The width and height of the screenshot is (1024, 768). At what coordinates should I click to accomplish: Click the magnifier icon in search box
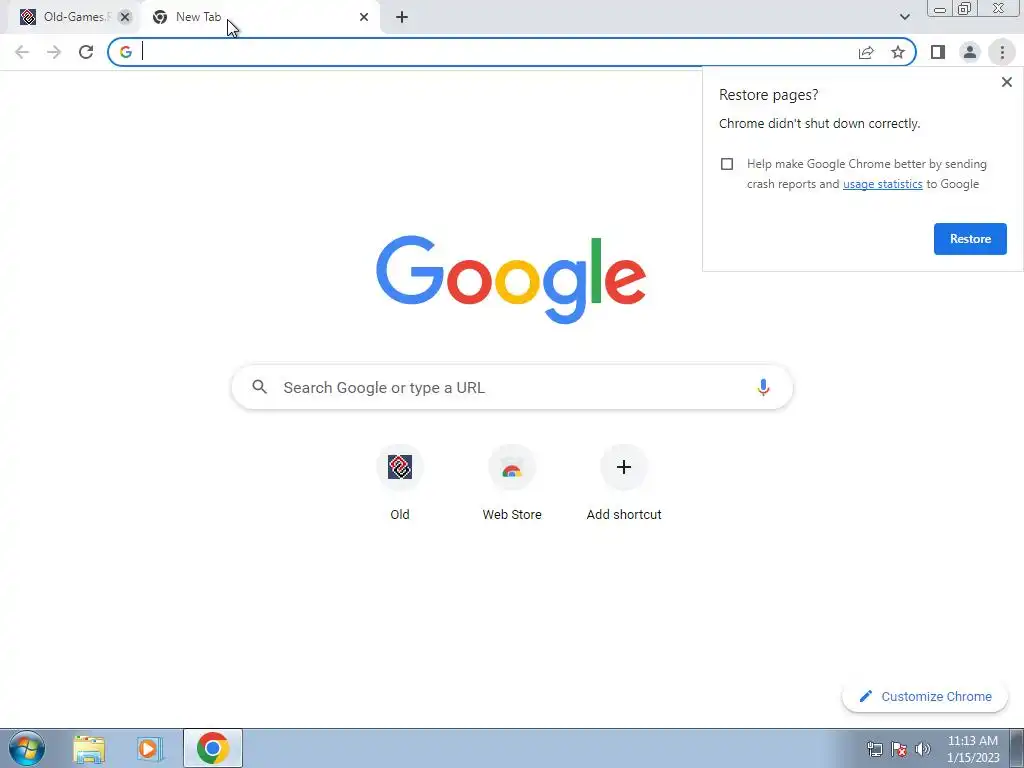coord(260,387)
